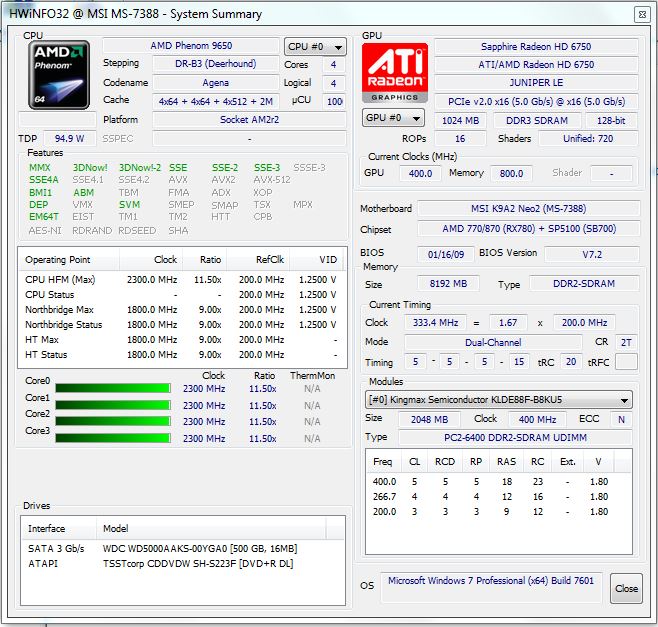
Task: Select the HT Max row
Action: tap(182, 340)
